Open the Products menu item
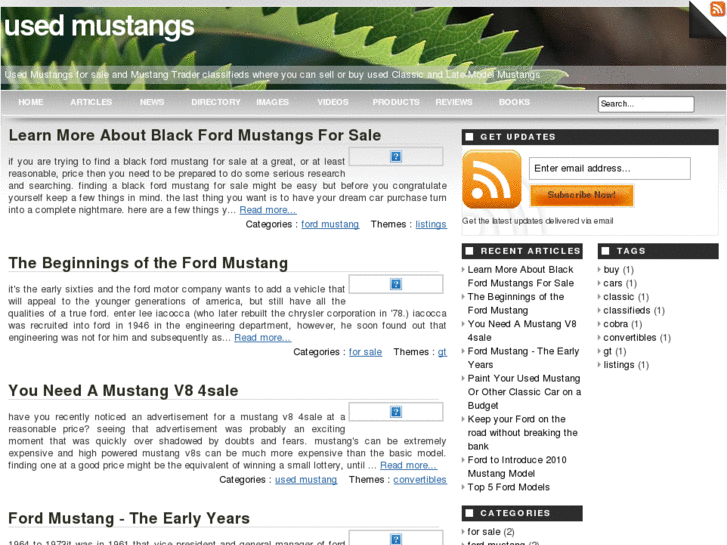Screen dimensions: 727x545 tap(395, 102)
